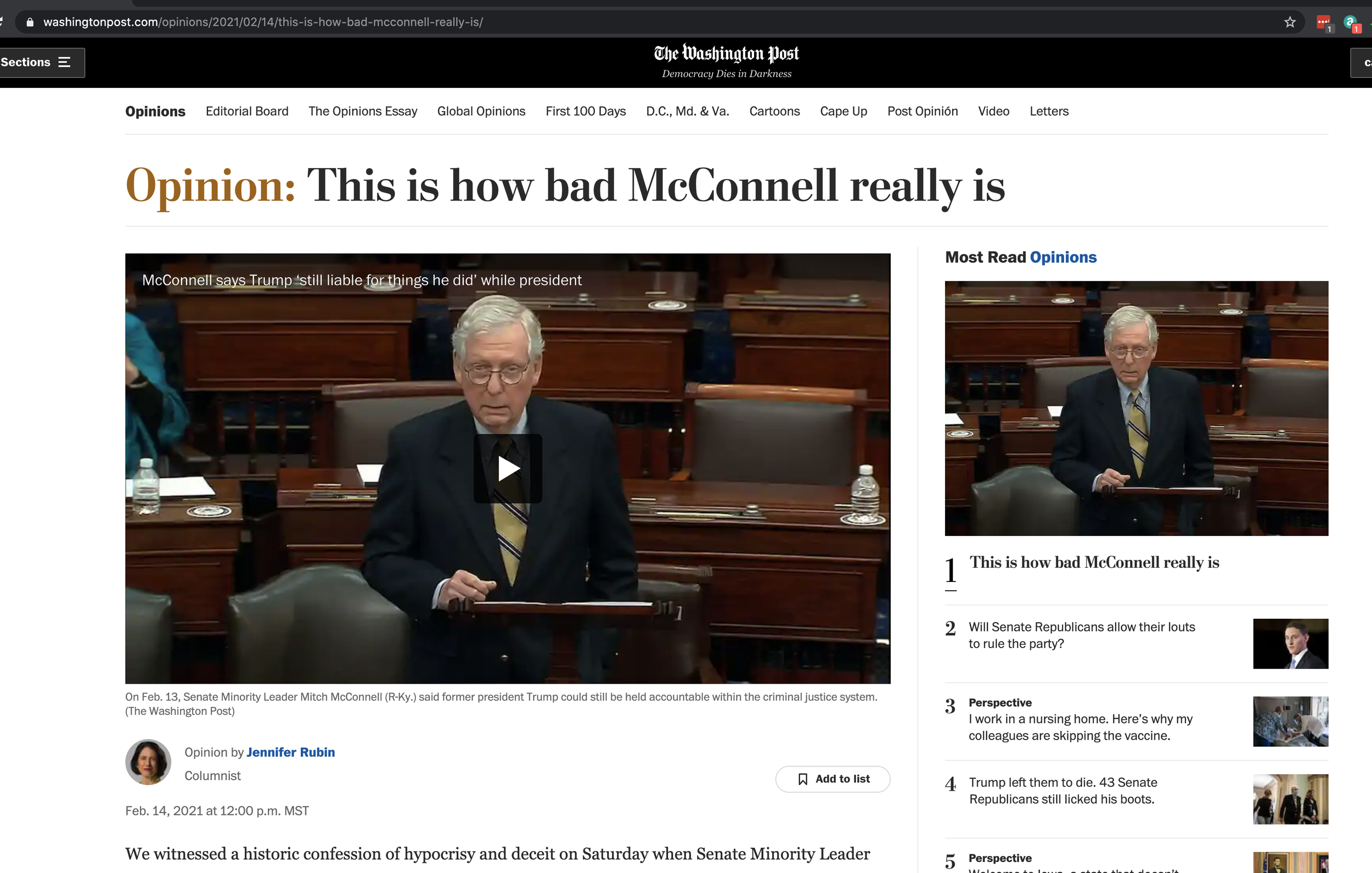
Task: Open the Sections menu button
Action: click(x=39, y=62)
